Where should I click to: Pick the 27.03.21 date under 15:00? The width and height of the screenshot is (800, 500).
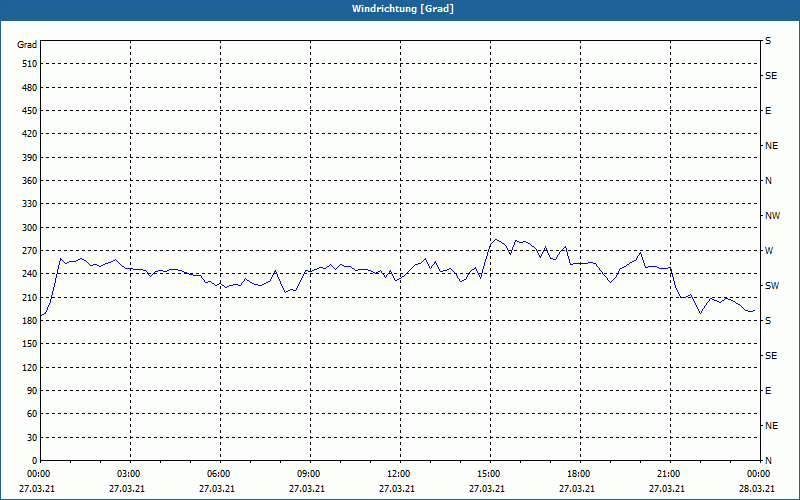point(487,489)
